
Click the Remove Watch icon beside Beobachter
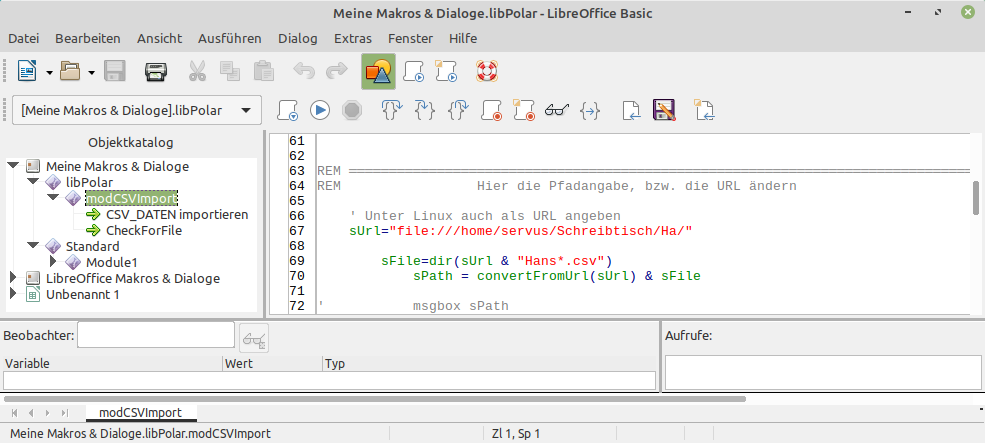254,339
